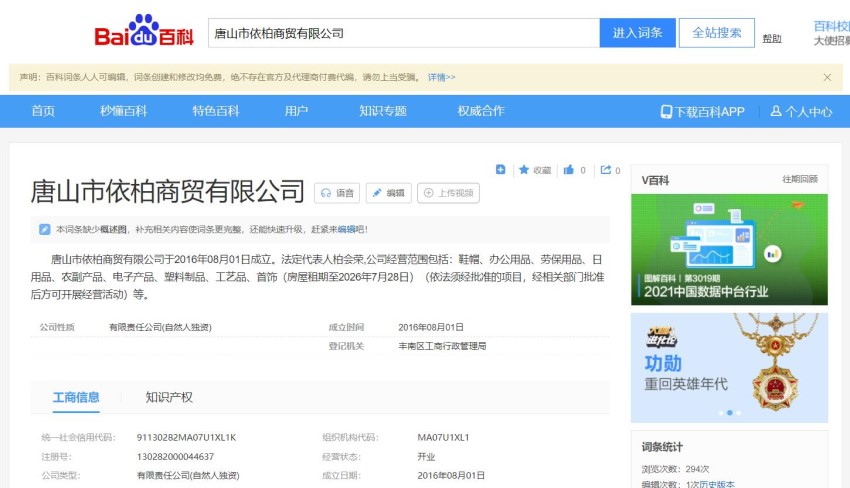Click the 开业 business status value
The width and height of the screenshot is (850, 488).
[x=426, y=457]
